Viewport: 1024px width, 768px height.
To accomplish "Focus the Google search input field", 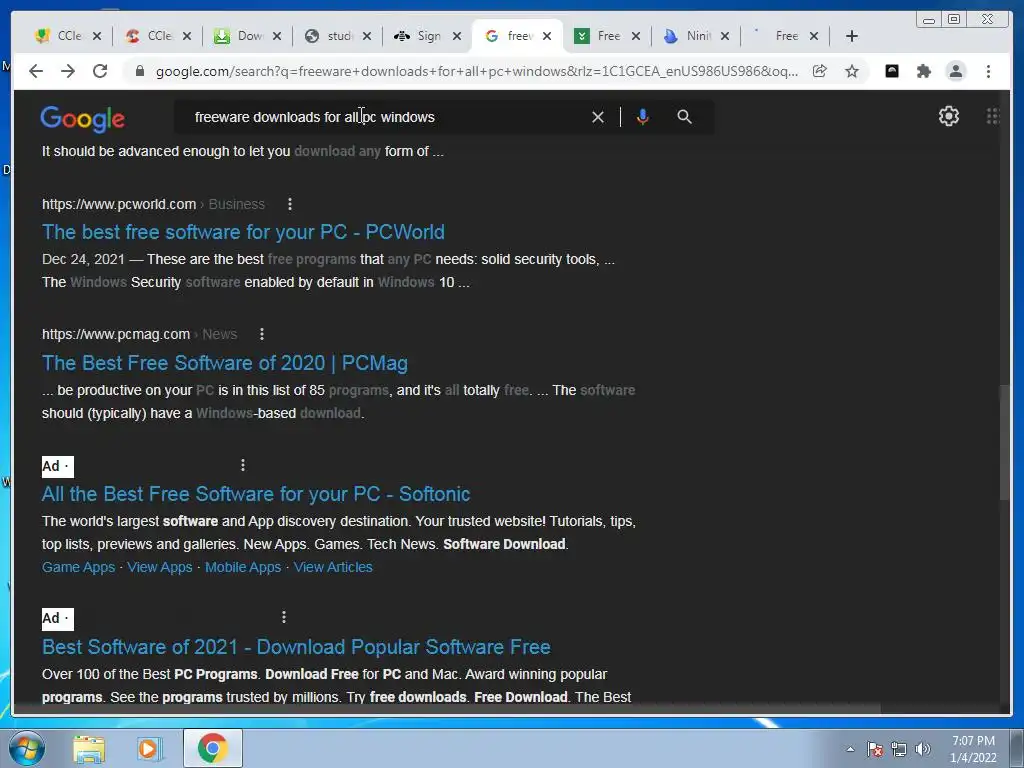I will tap(385, 117).
